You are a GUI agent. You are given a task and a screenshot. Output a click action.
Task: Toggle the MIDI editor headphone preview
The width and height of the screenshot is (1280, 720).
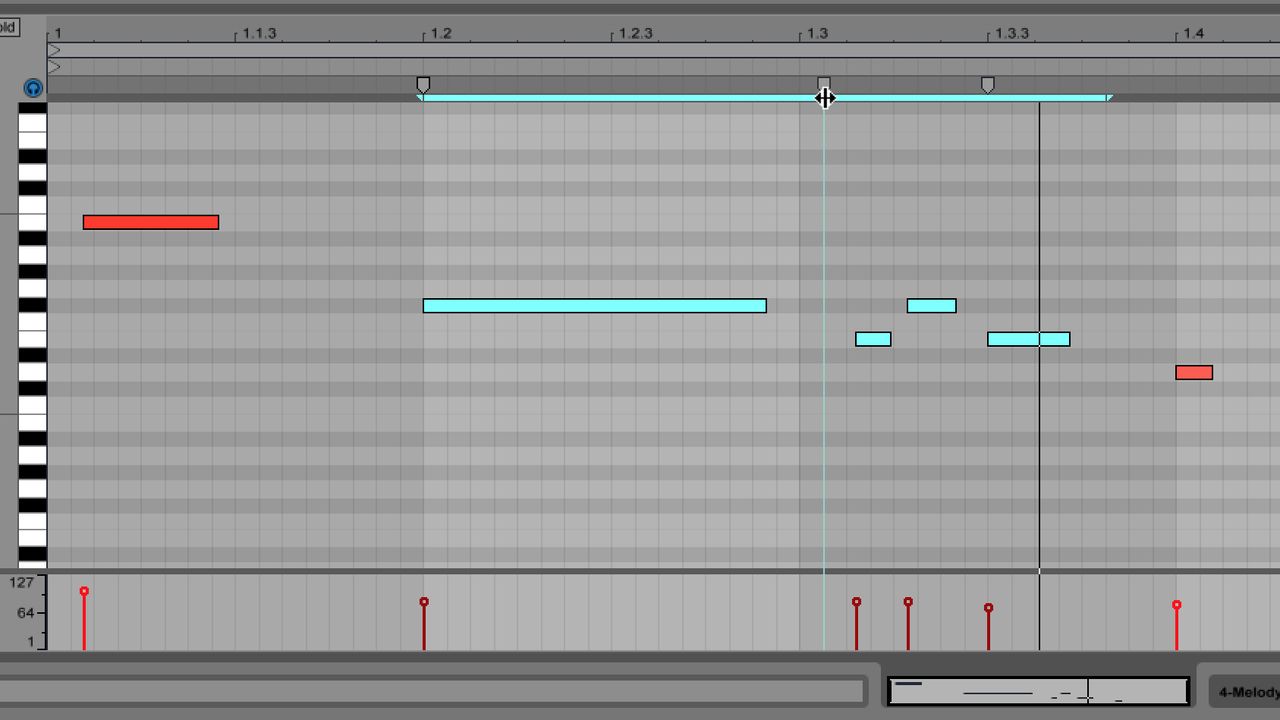(x=33, y=88)
